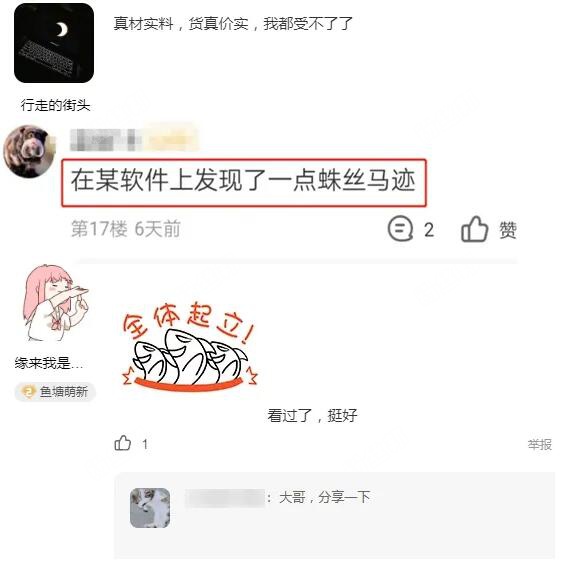Tap the large thumbs-up icon beside 赞
The width and height of the screenshot is (564, 566).
click(474, 229)
